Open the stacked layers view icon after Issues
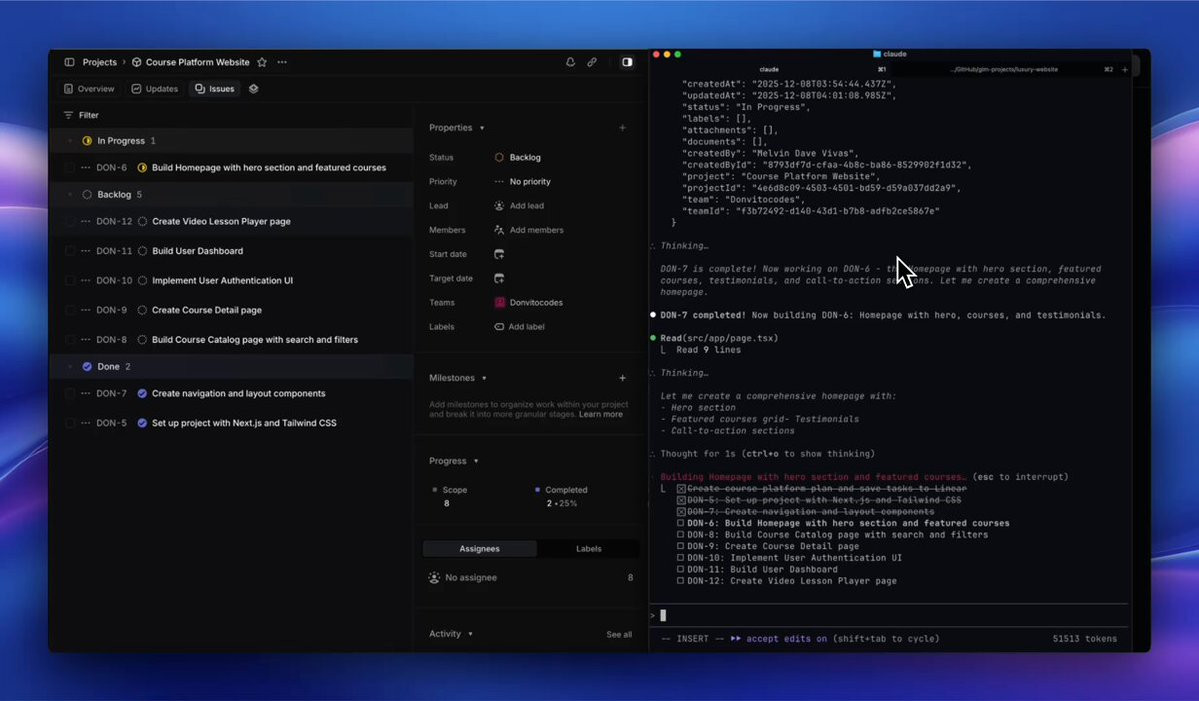 pyautogui.click(x=254, y=89)
